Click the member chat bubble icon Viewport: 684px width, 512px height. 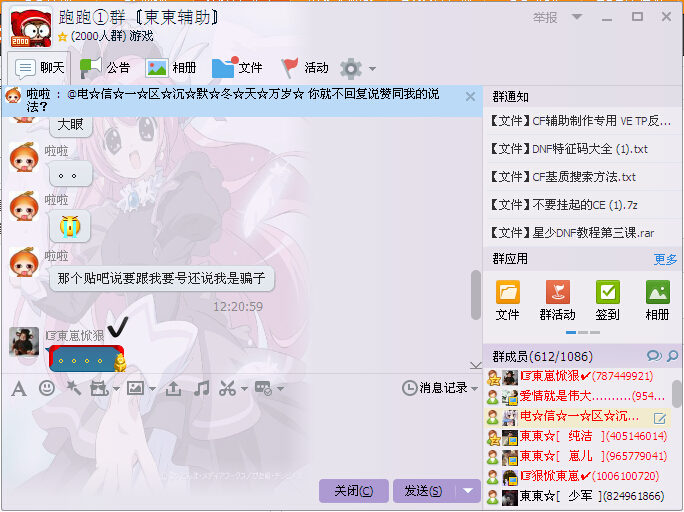coord(654,356)
